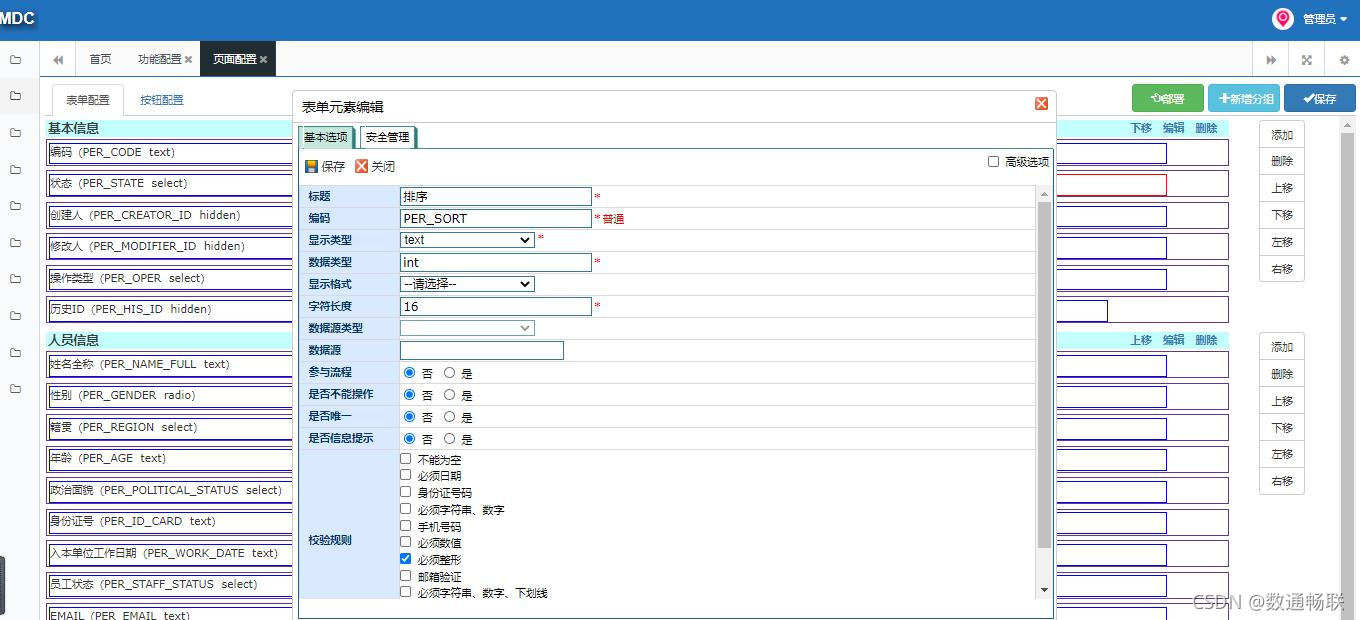Viewport: 1360px width, 620px height.
Task: Click 右移 button beside 基本信息 group
Action: pos(1282,269)
